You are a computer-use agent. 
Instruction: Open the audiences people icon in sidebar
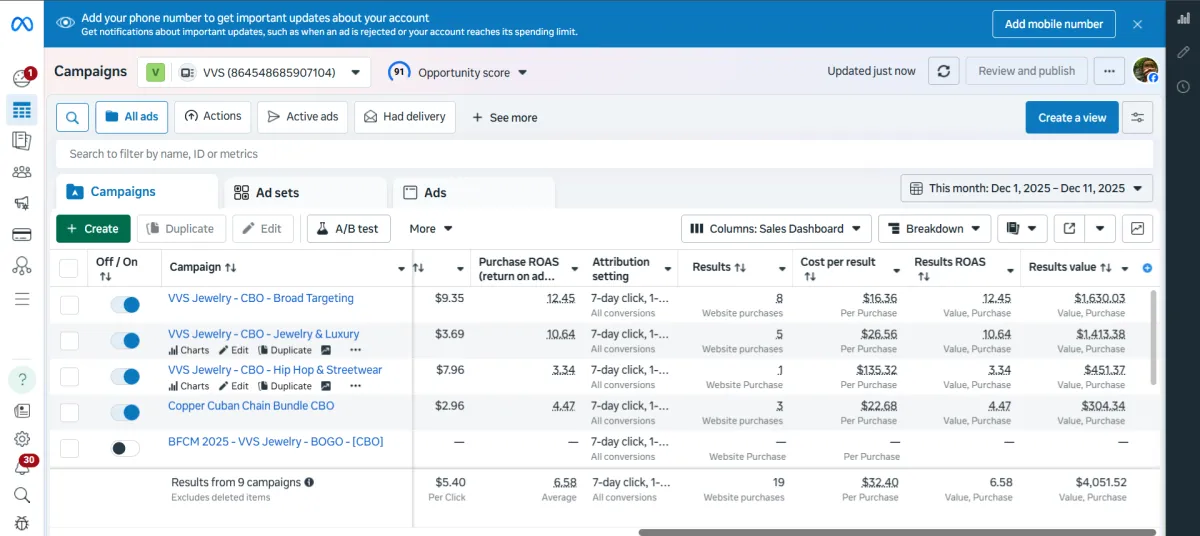coord(21,172)
